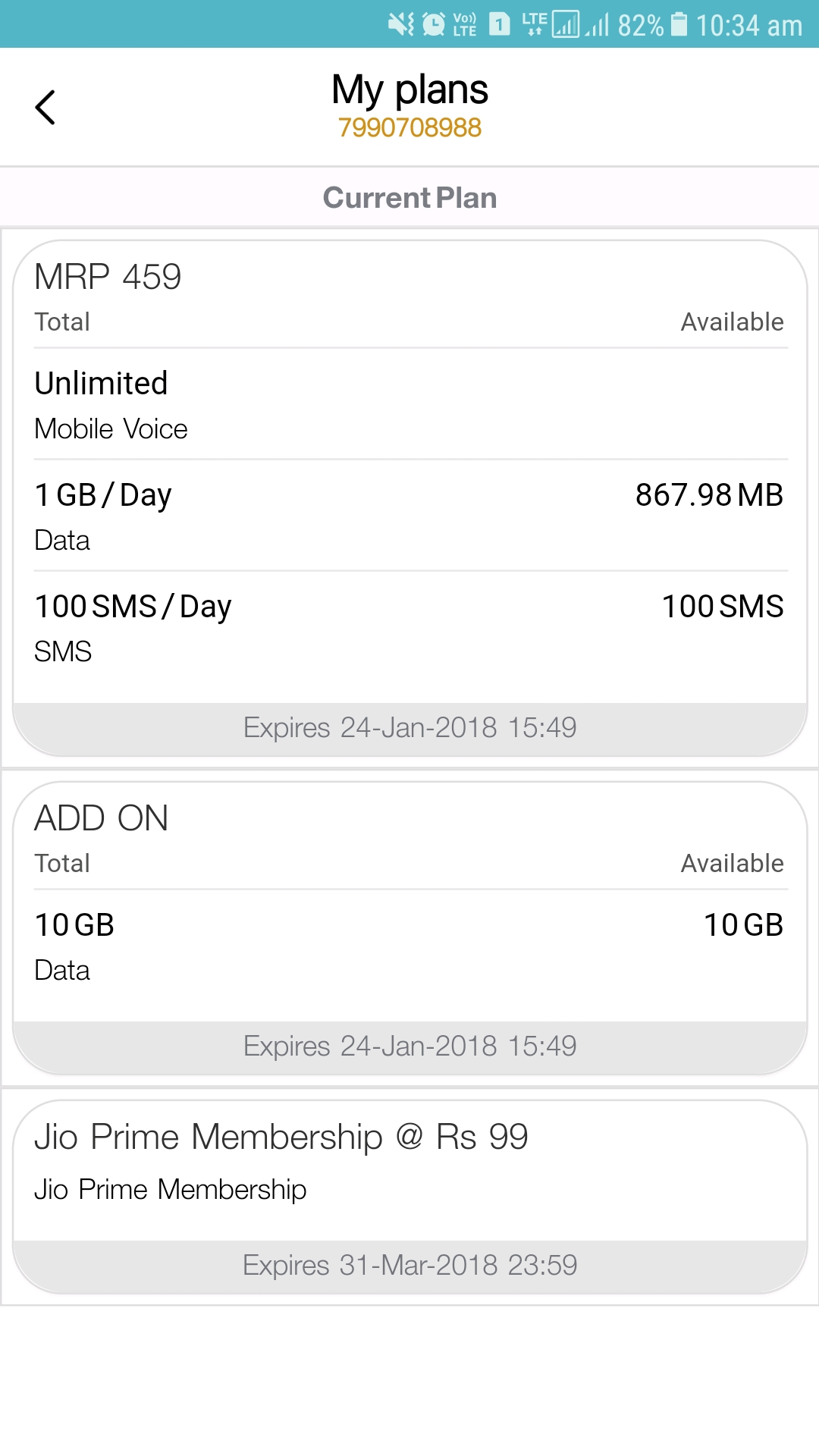The image size is (819, 1456).
Task: Tap the Expires 31-Mar-2018 footer
Action: tap(410, 1266)
